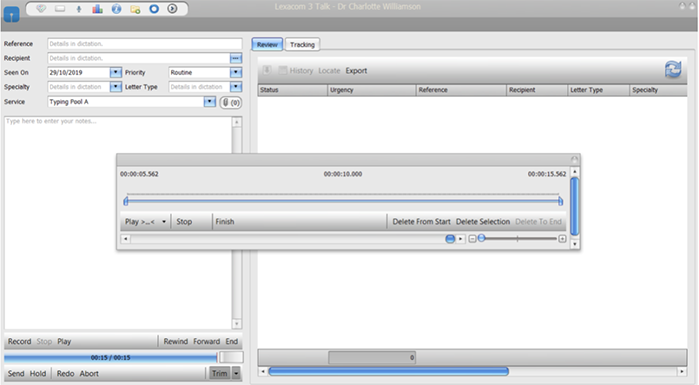Open the Play mode dropdown in trim window
699x385 pixels.
tap(164, 221)
